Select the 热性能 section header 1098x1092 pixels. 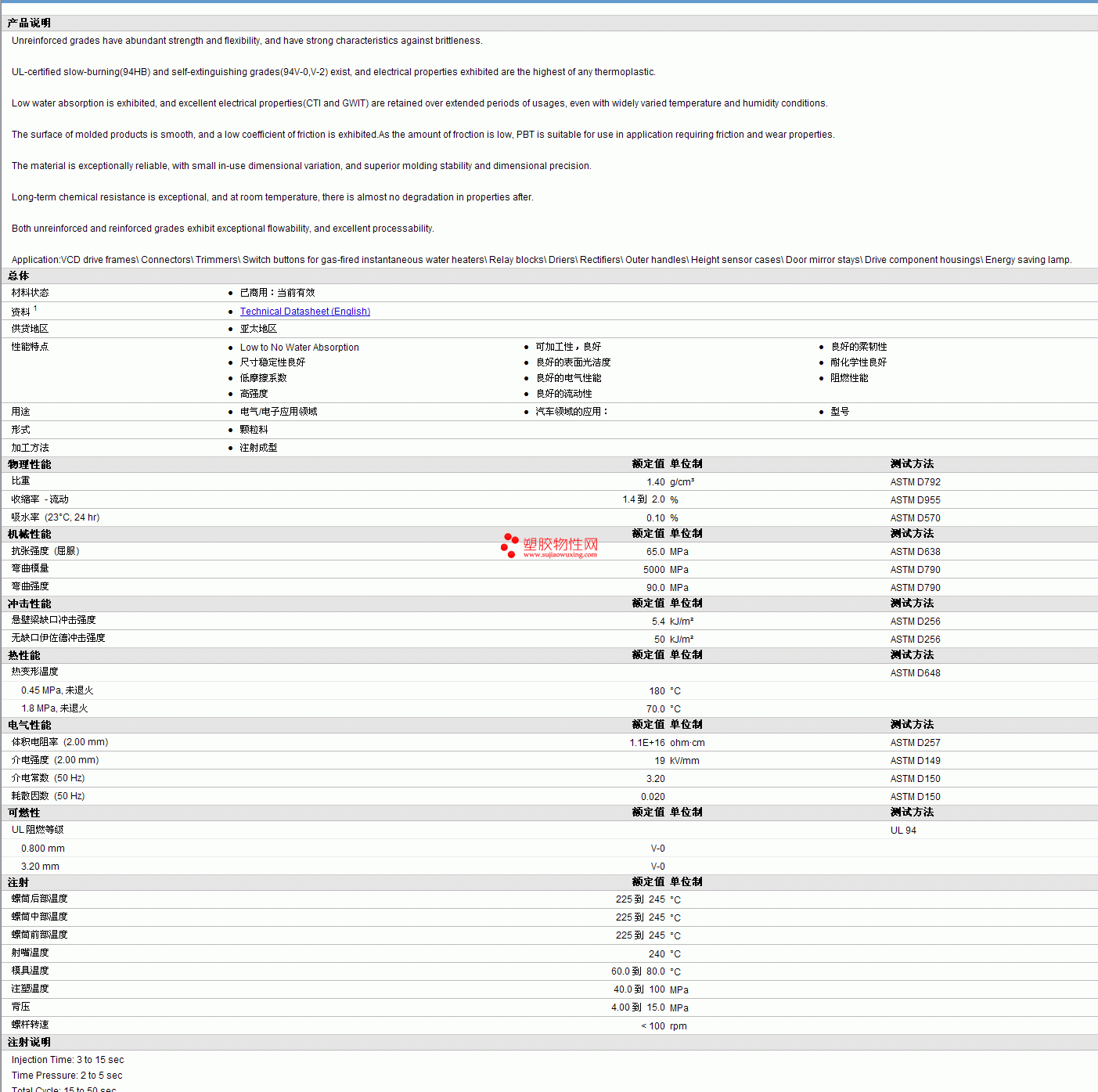pos(23,656)
